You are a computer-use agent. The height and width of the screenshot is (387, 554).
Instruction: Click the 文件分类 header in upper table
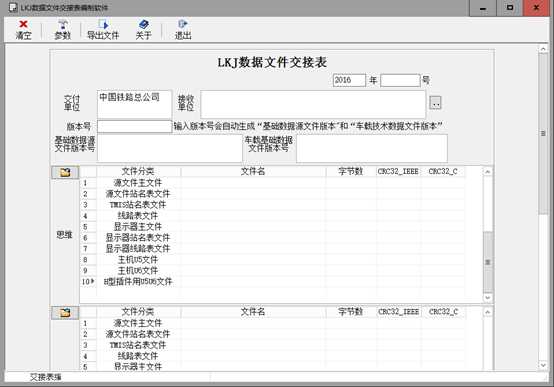click(x=138, y=171)
